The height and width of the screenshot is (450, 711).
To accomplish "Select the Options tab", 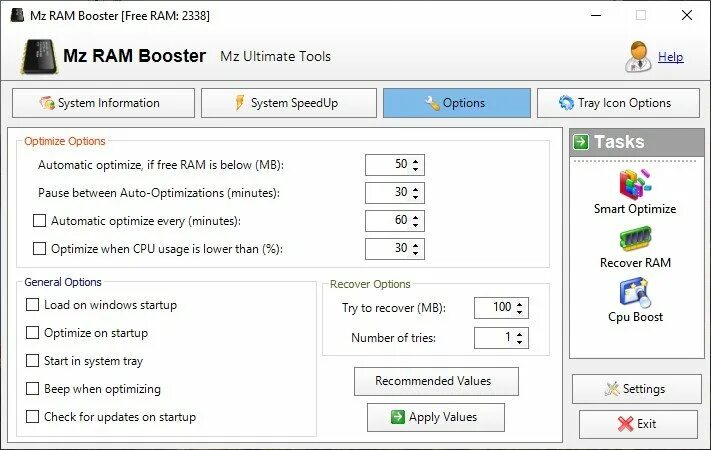I will point(457,103).
